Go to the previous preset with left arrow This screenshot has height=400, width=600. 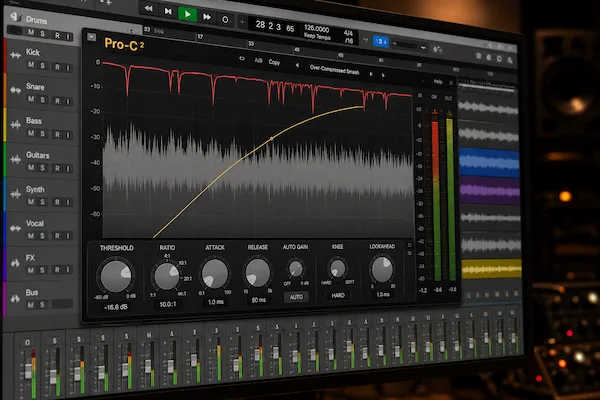coord(297,65)
